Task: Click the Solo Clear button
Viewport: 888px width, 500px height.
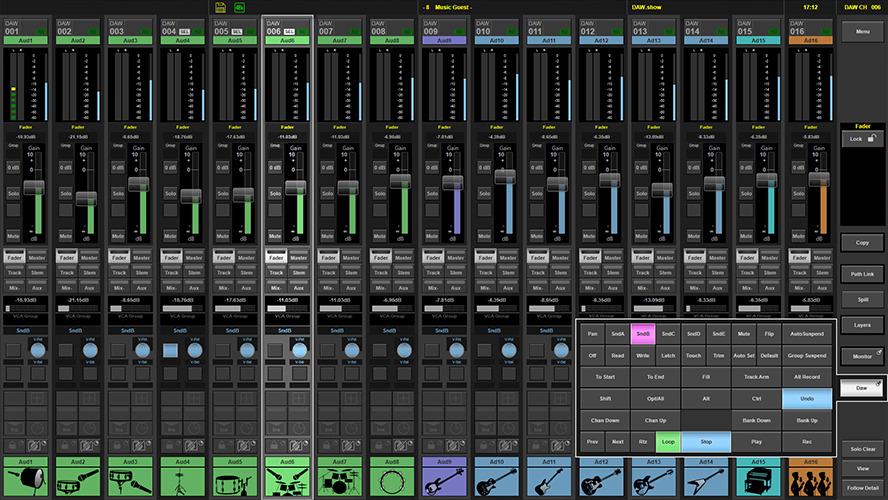Action: point(861,449)
